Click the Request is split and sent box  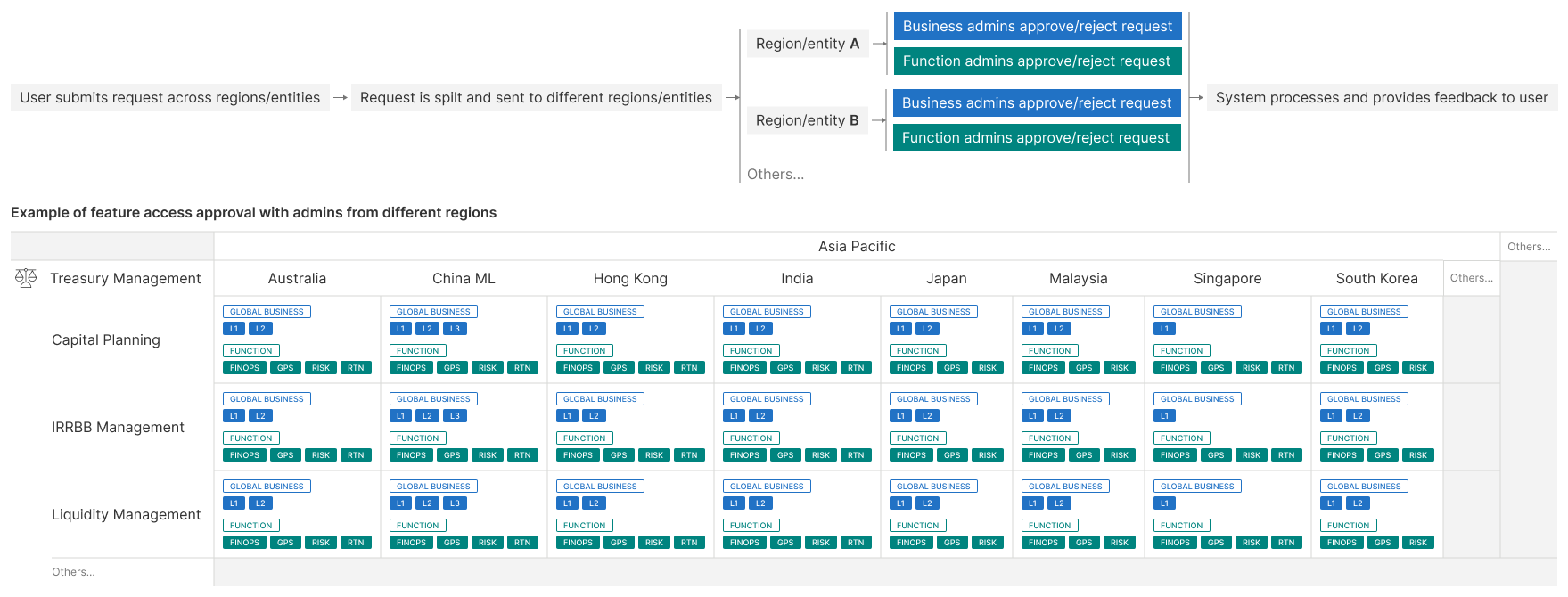click(x=536, y=98)
